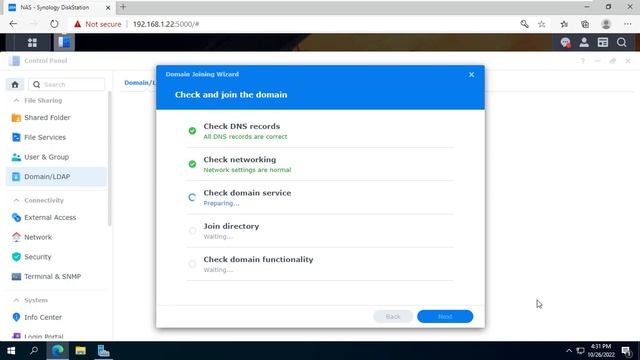Open the browser profile icon
Image resolution: width=640 pixels, height=360 pixels.
pyautogui.click(x=606, y=24)
